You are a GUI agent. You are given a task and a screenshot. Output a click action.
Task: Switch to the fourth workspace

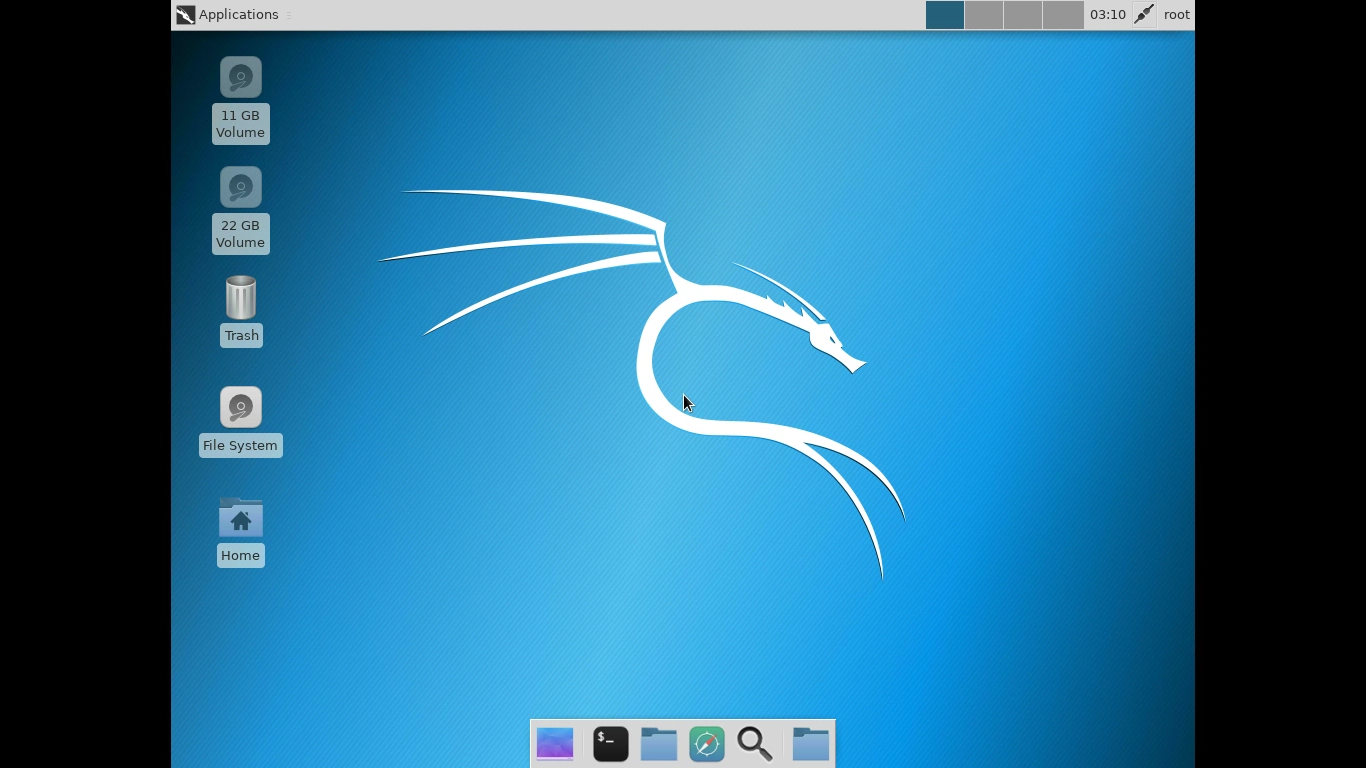pos(1063,15)
